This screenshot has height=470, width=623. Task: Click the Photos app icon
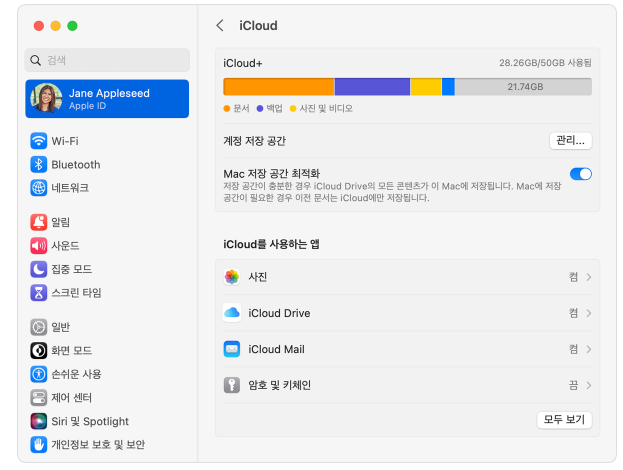click(232, 277)
